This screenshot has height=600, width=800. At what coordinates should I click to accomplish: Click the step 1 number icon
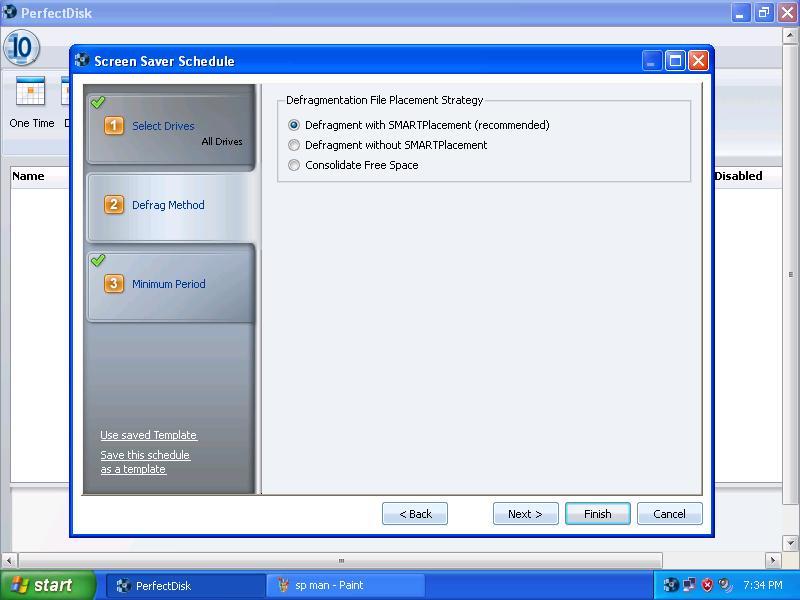[x=114, y=126]
